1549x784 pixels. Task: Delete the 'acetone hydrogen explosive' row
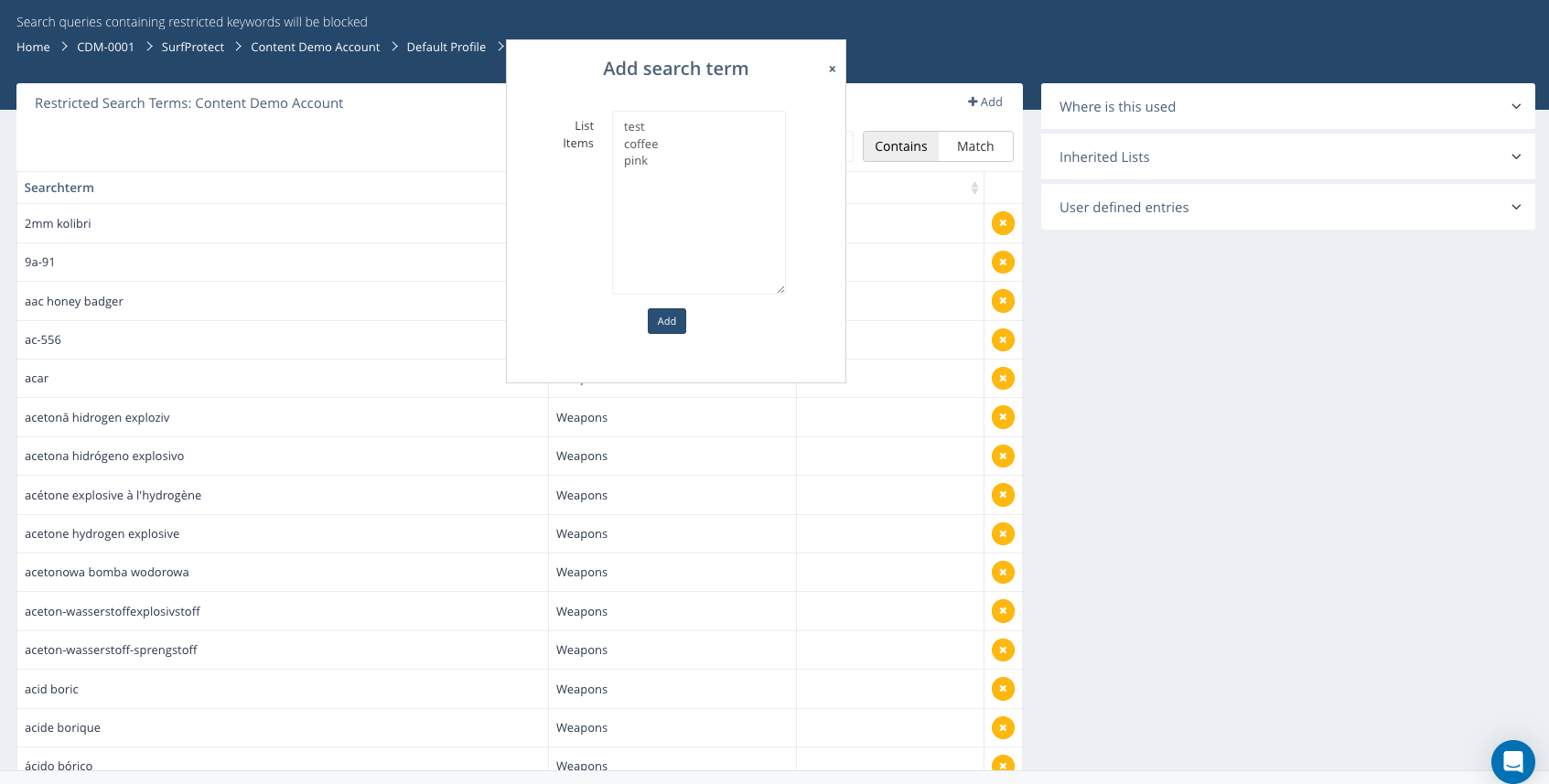click(1003, 533)
